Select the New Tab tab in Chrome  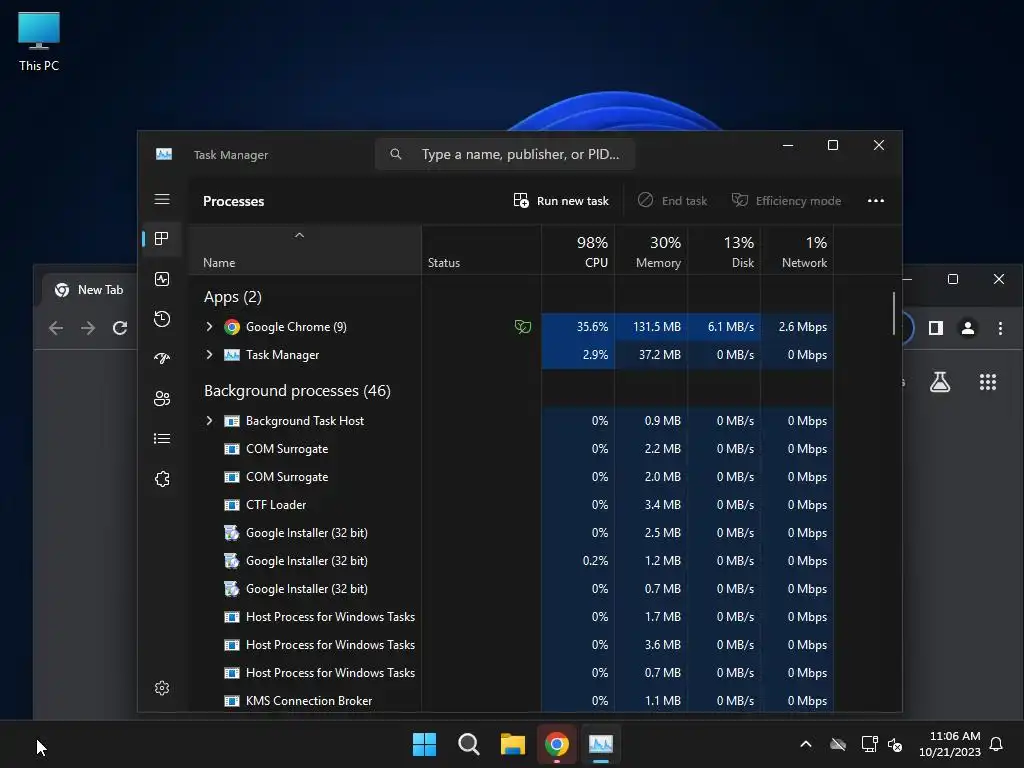[x=89, y=290]
